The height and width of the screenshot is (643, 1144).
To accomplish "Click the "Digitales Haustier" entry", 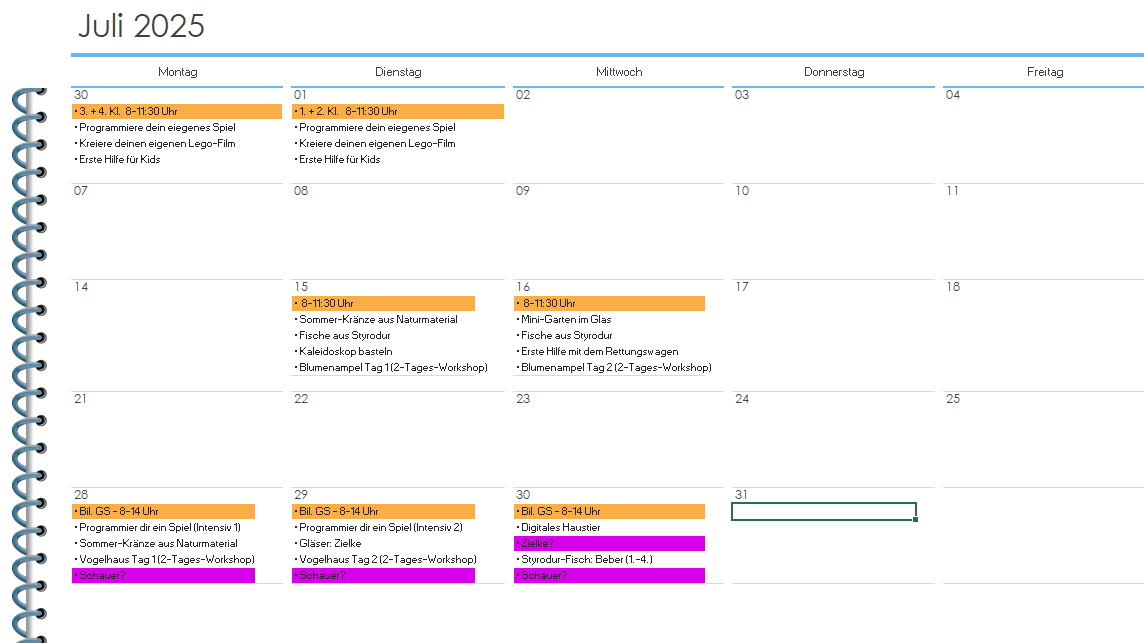I will click(560, 527).
